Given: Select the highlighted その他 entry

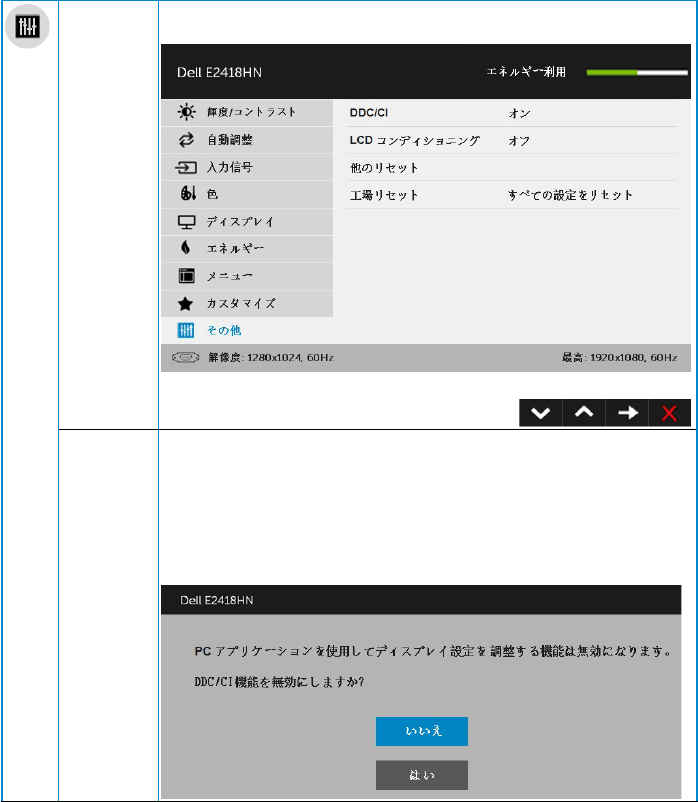Looking at the screenshot, I should click(247, 330).
